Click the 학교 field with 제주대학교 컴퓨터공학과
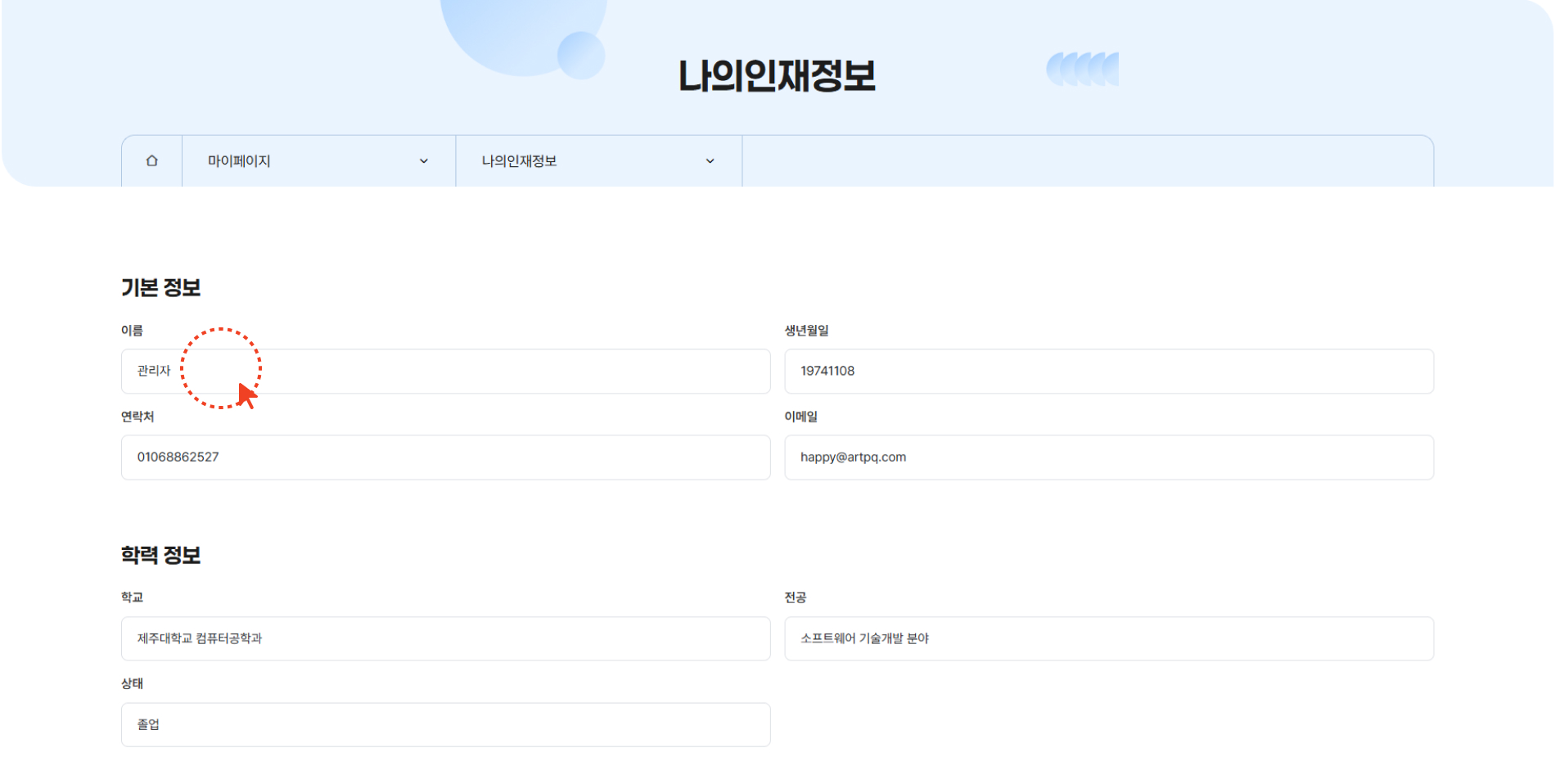1555x784 pixels. coord(445,638)
